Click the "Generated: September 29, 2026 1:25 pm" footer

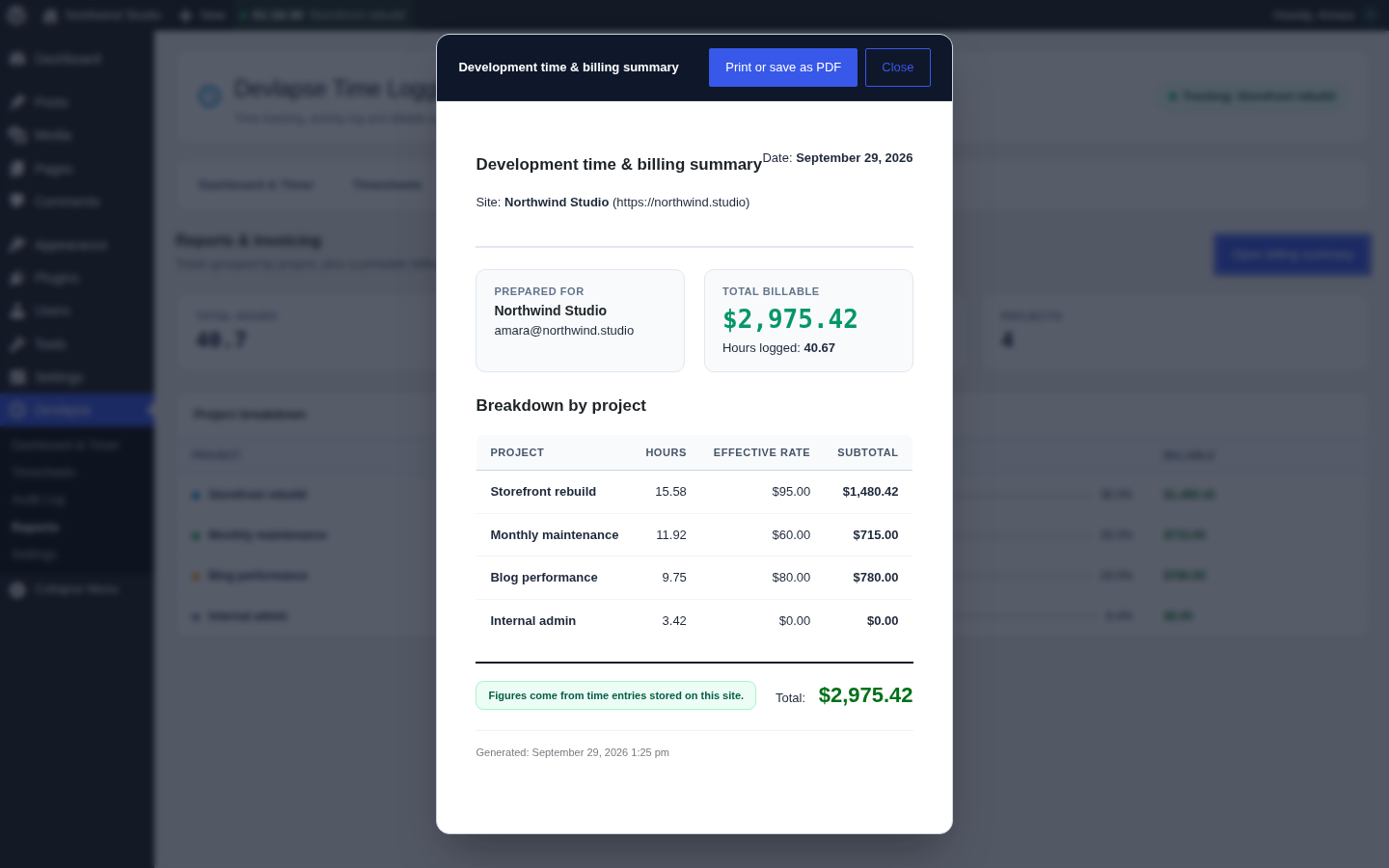pos(572,752)
